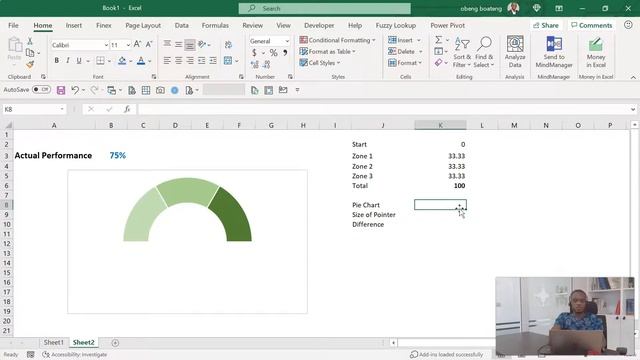Viewport: 640px width, 360px height.
Task: Click the Wrap Text icon
Action: [228, 44]
